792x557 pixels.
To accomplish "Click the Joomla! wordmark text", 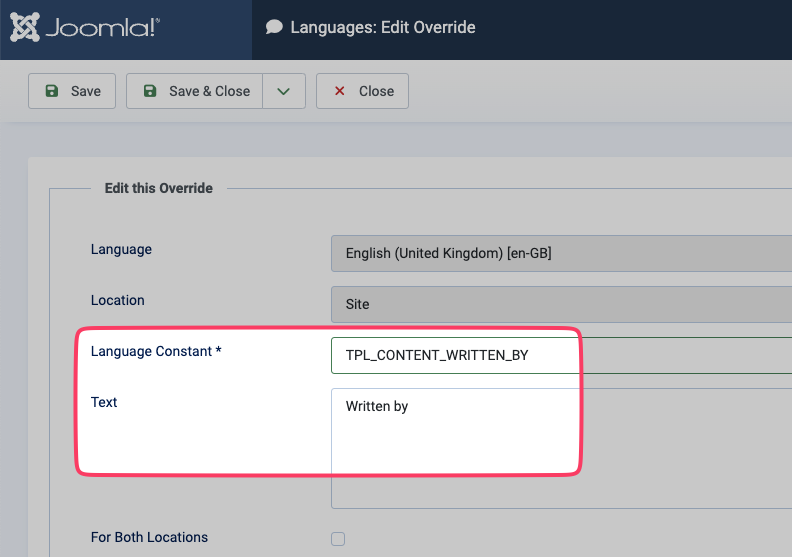I will coord(100,28).
